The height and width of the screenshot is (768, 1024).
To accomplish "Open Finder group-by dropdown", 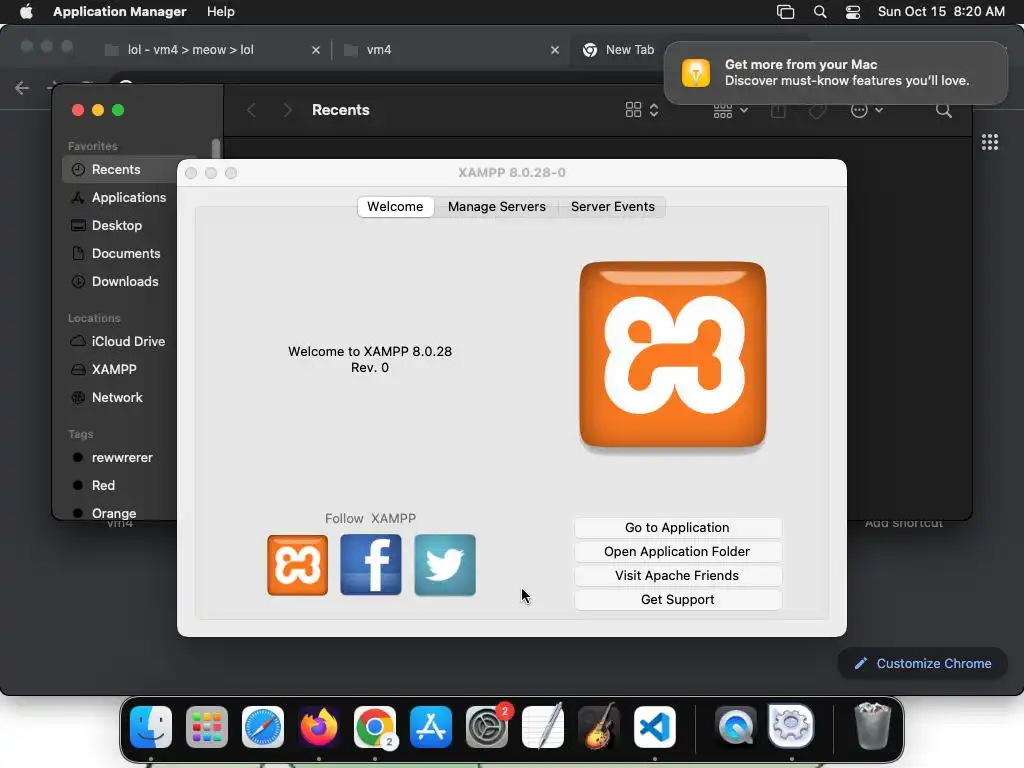I will pyautogui.click(x=730, y=111).
